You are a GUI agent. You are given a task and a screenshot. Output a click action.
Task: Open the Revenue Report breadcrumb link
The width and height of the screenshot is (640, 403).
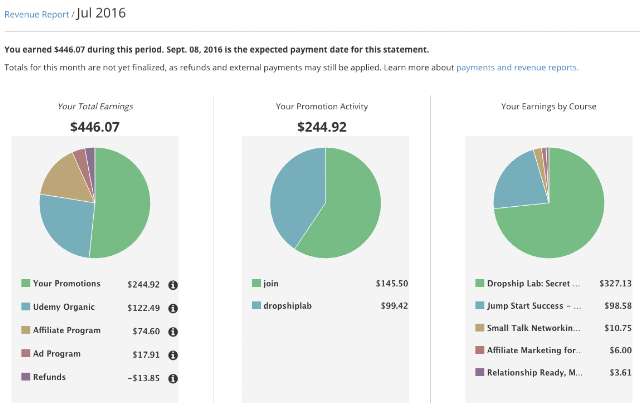[37, 15]
